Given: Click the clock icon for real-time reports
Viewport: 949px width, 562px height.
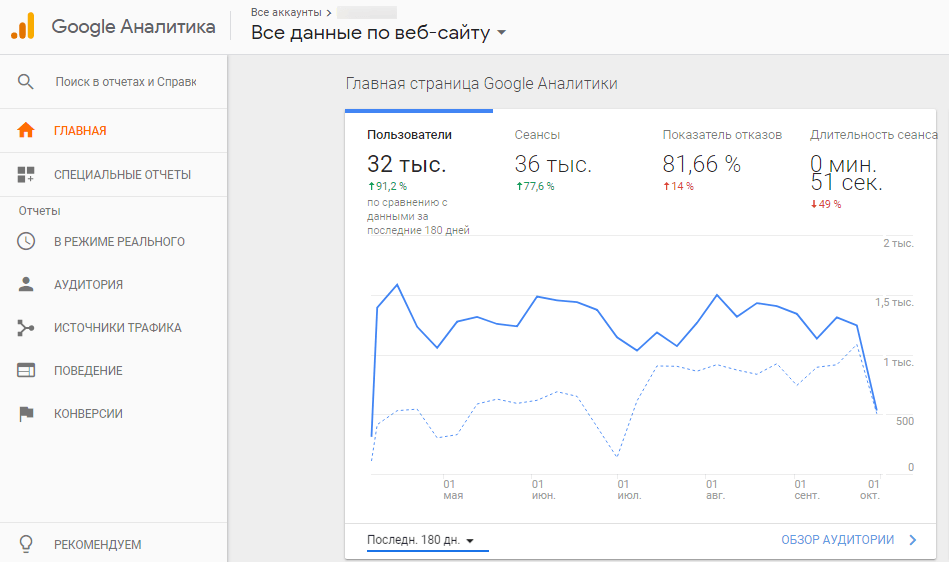Looking at the screenshot, I should click(26, 242).
